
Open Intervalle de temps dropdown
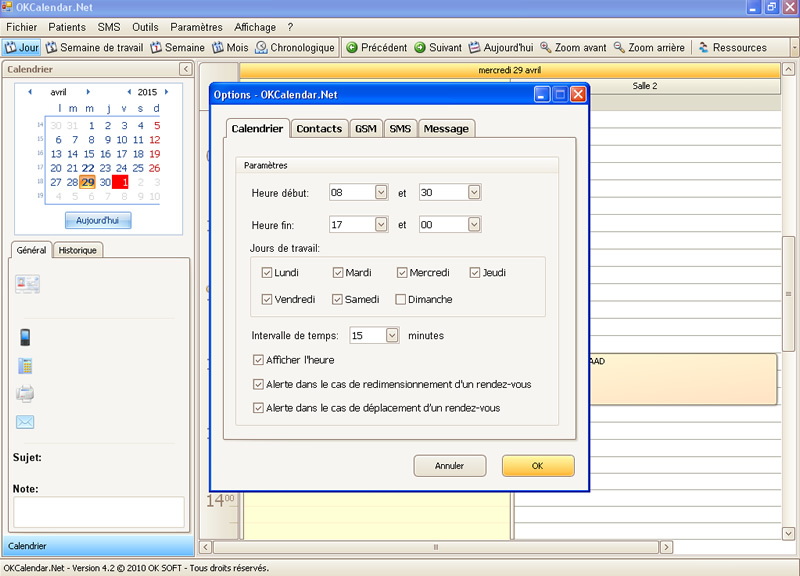point(392,335)
